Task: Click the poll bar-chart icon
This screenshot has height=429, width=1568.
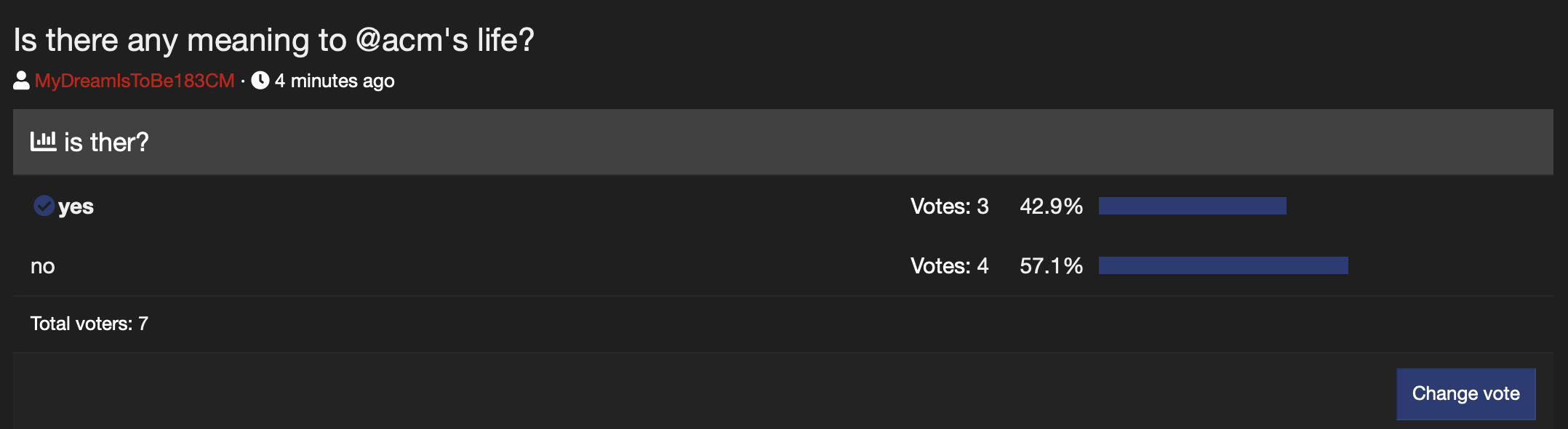Action: pyautogui.click(x=43, y=141)
